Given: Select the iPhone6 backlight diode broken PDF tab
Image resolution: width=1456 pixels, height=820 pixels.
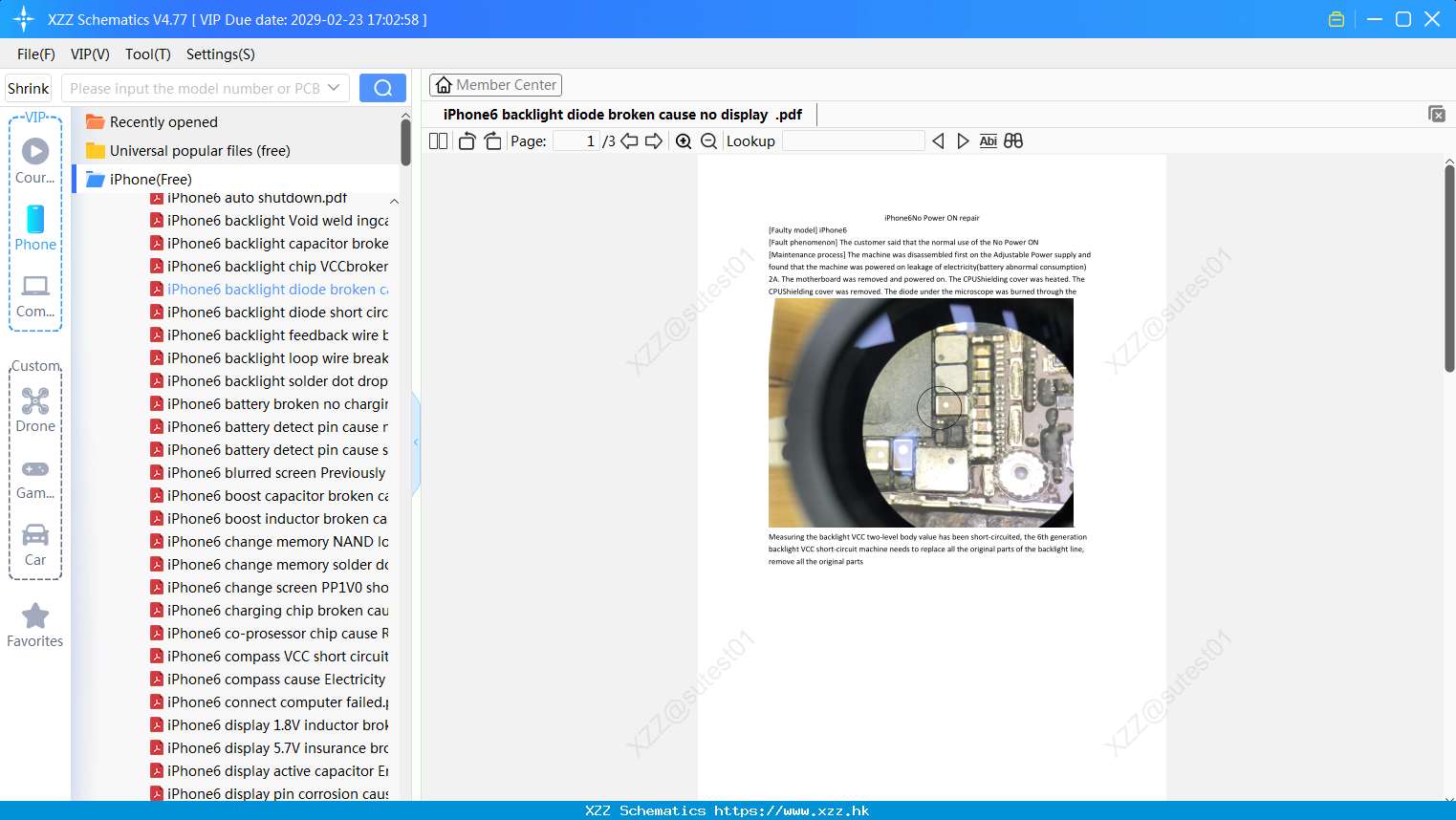Looking at the screenshot, I should [622, 115].
